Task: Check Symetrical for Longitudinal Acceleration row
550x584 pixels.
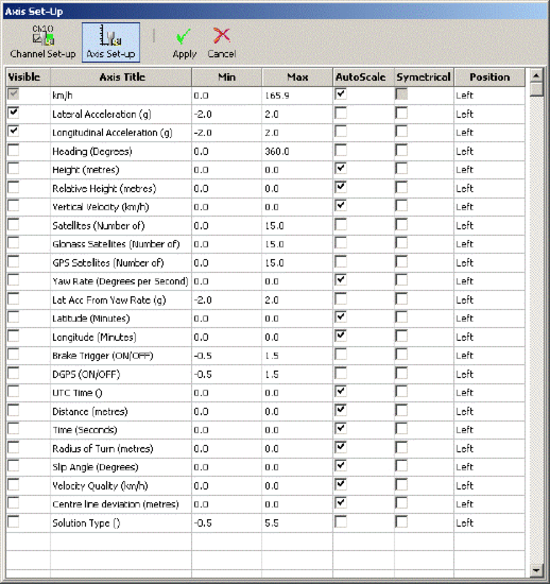Action: click(x=401, y=131)
